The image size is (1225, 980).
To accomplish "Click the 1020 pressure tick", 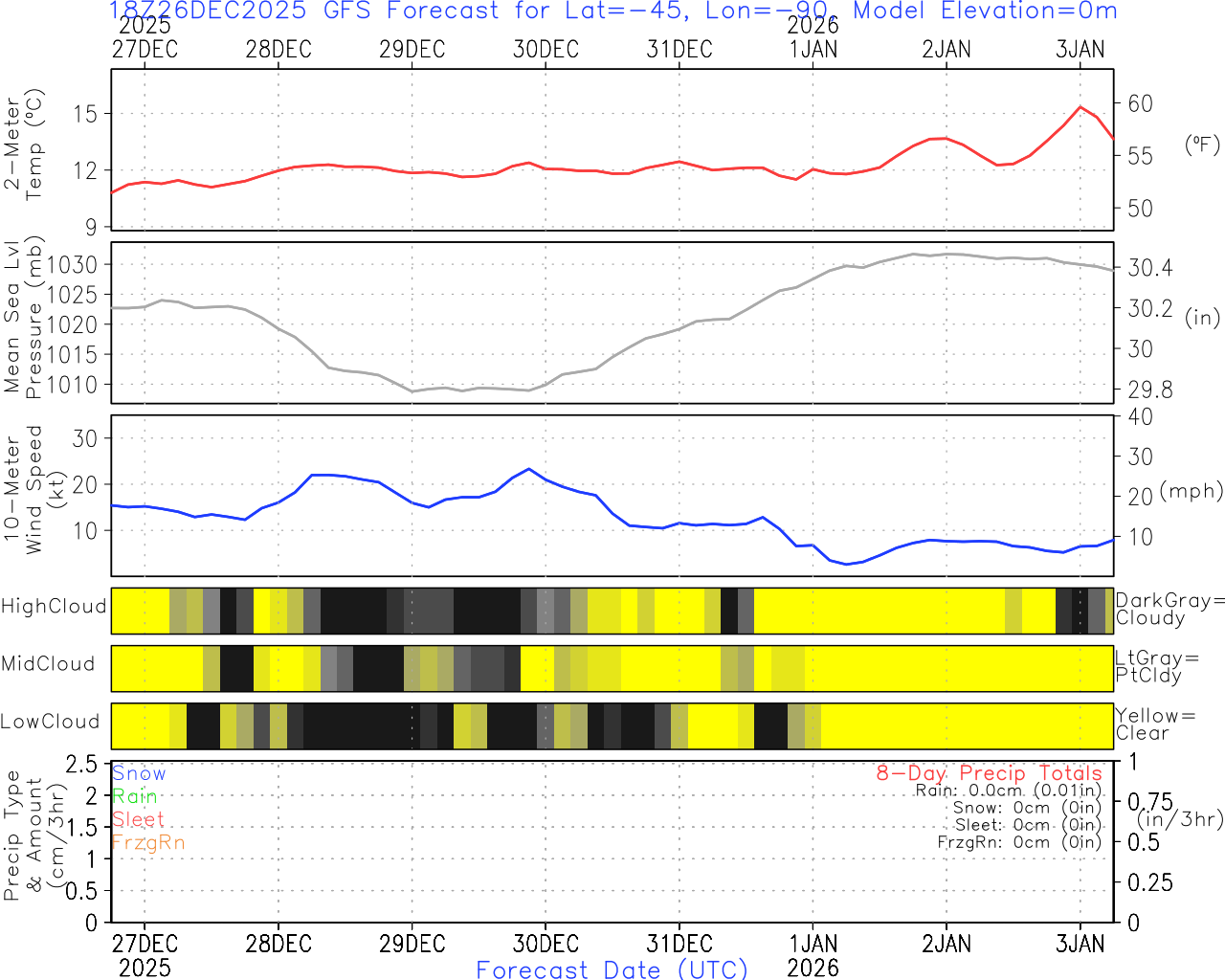I will click(x=73, y=324).
